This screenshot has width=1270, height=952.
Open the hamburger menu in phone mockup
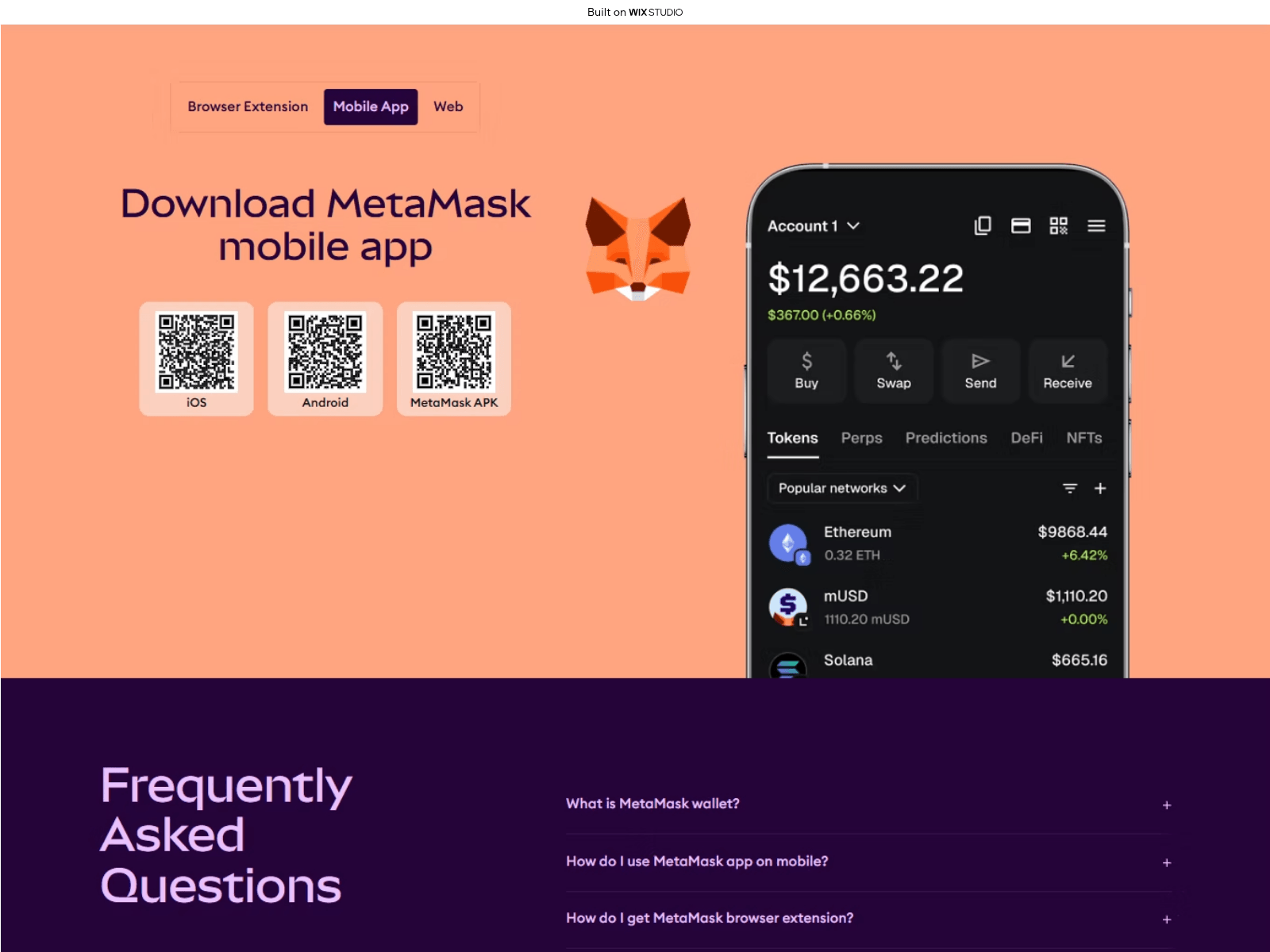(1096, 226)
